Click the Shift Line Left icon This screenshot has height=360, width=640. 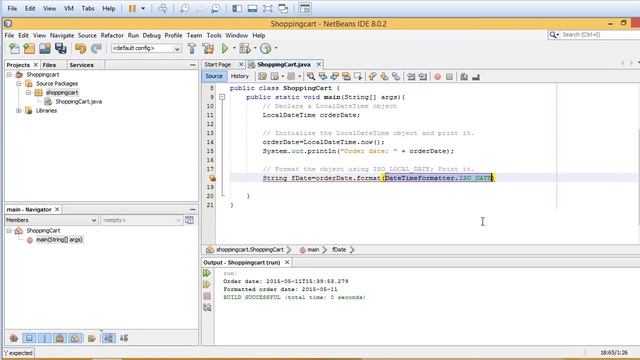pyautogui.click(x=411, y=76)
